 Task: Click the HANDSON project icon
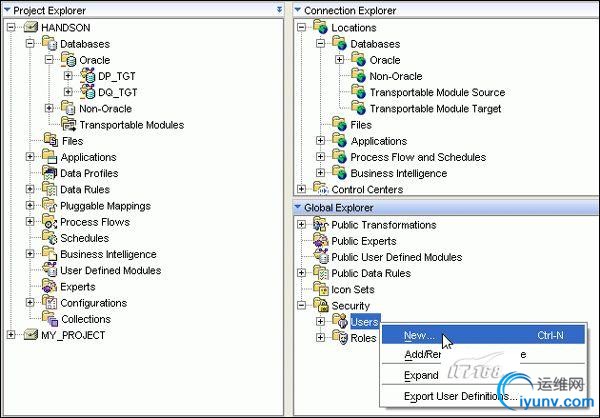tap(31, 27)
